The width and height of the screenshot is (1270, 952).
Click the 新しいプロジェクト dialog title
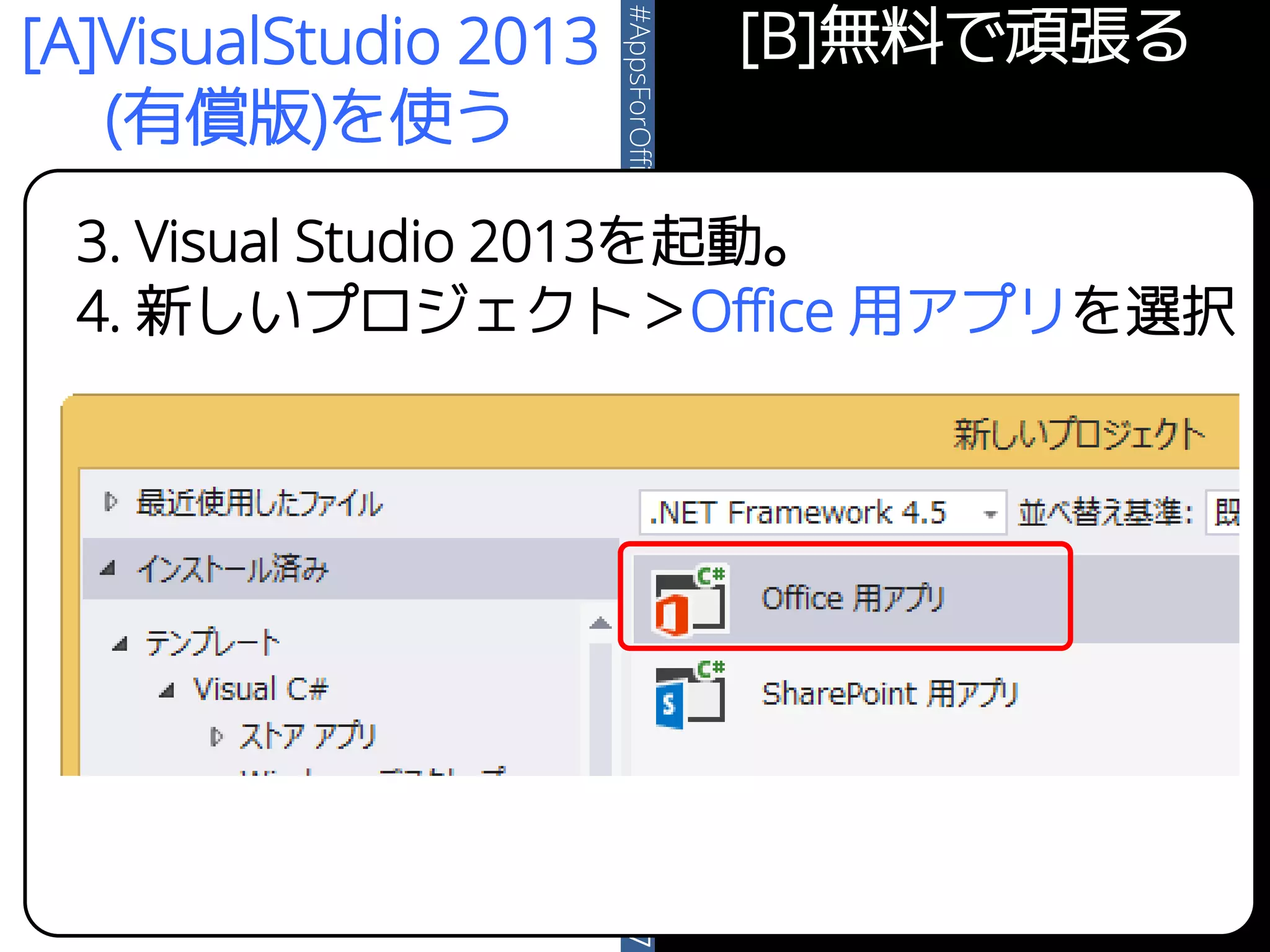coord(1079,434)
